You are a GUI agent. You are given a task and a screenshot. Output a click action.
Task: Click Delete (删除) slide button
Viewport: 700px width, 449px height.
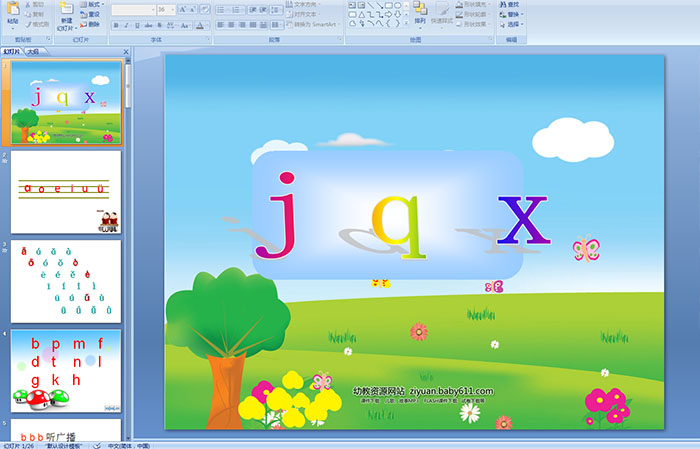tap(91, 24)
